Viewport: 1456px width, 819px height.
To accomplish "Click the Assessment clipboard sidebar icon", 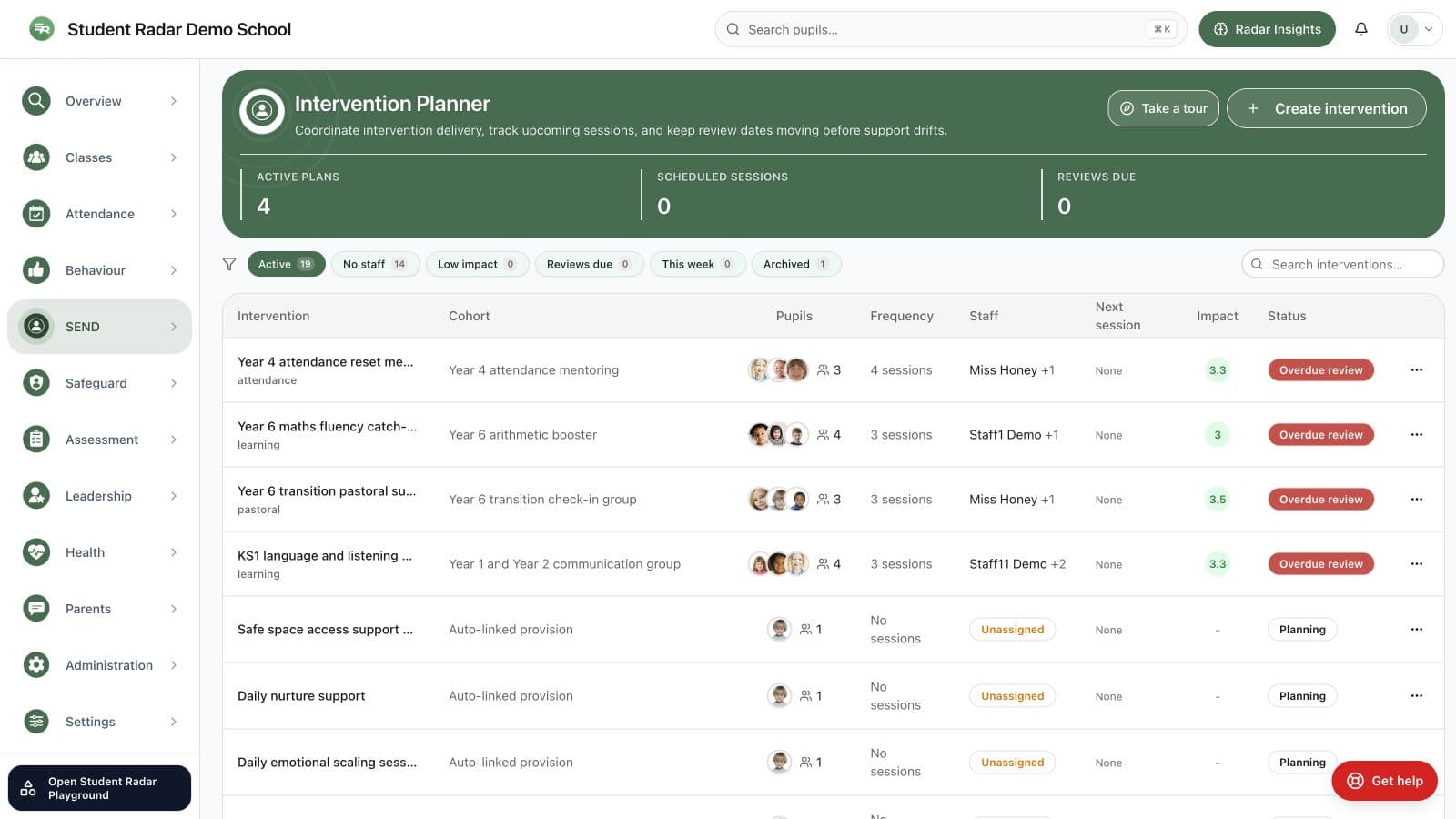I will (x=36, y=440).
